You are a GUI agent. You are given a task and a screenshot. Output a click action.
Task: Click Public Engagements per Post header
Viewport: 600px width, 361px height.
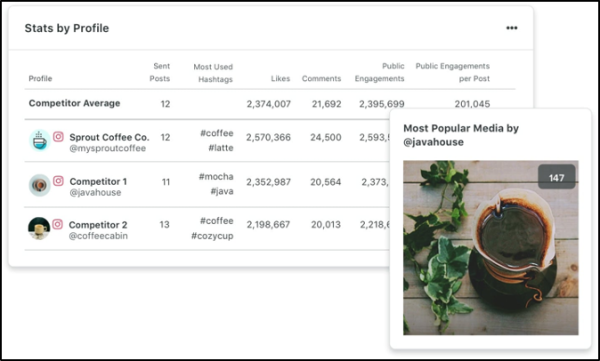[x=452, y=72]
